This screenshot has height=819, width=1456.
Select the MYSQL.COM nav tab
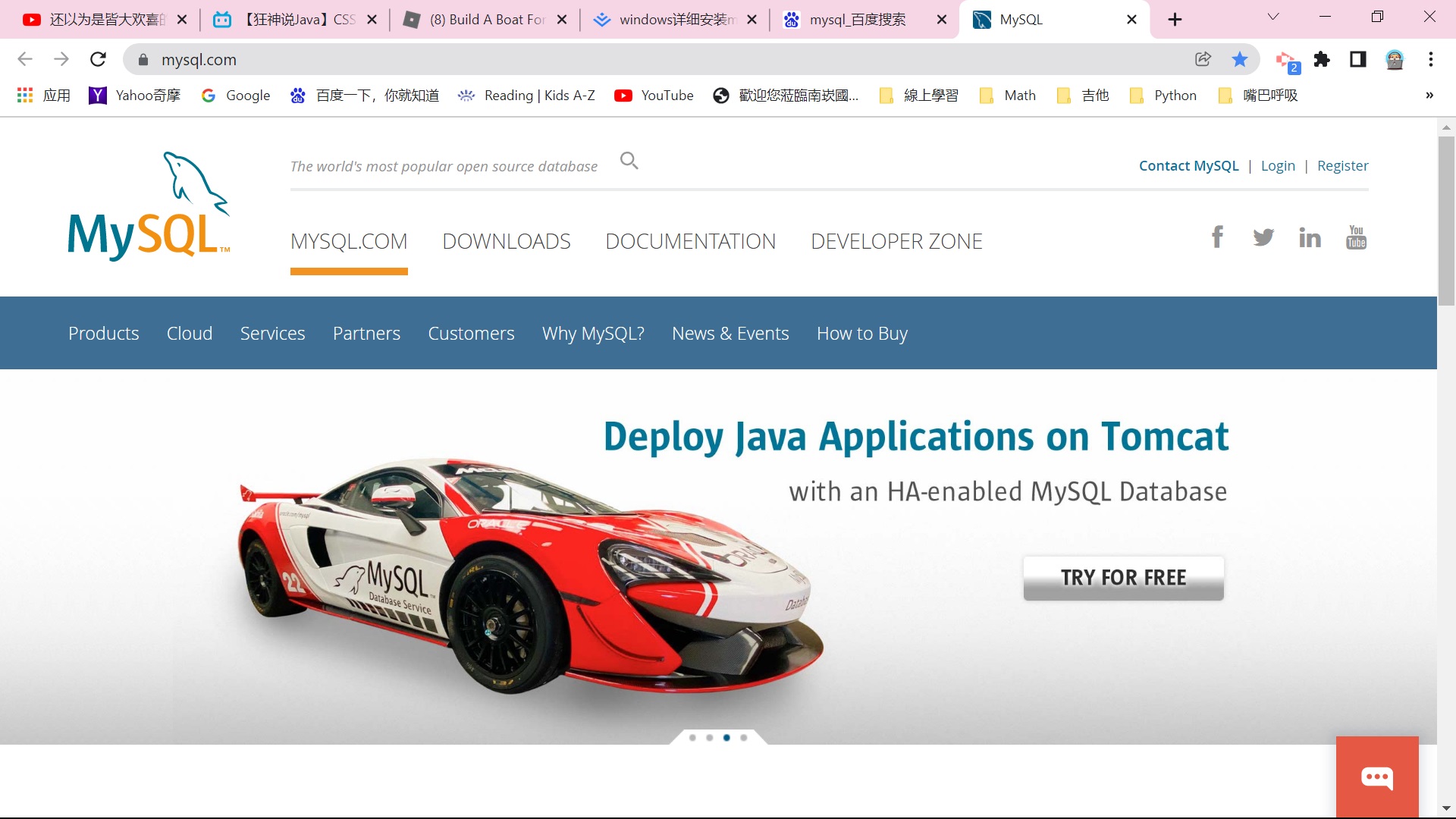click(349, 241)
